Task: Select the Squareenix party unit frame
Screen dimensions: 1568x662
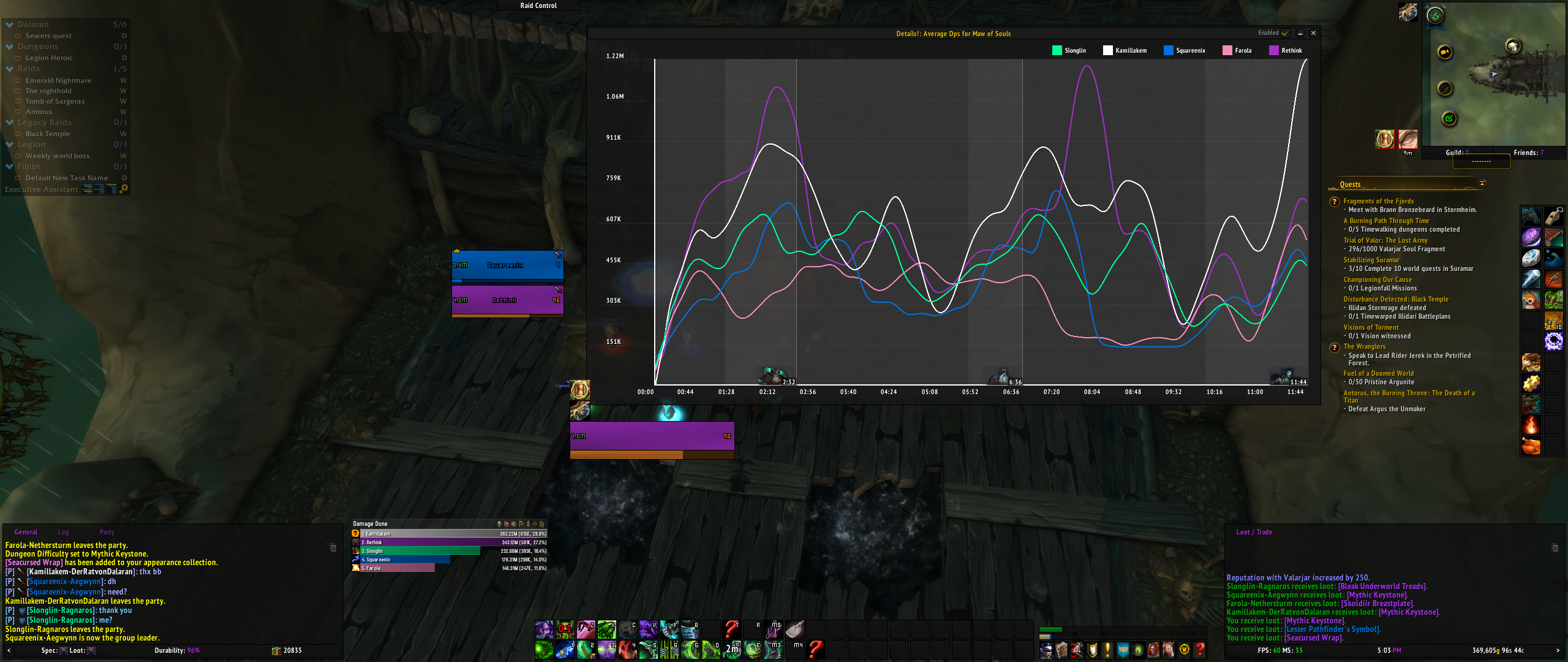Action: [507, 265]
